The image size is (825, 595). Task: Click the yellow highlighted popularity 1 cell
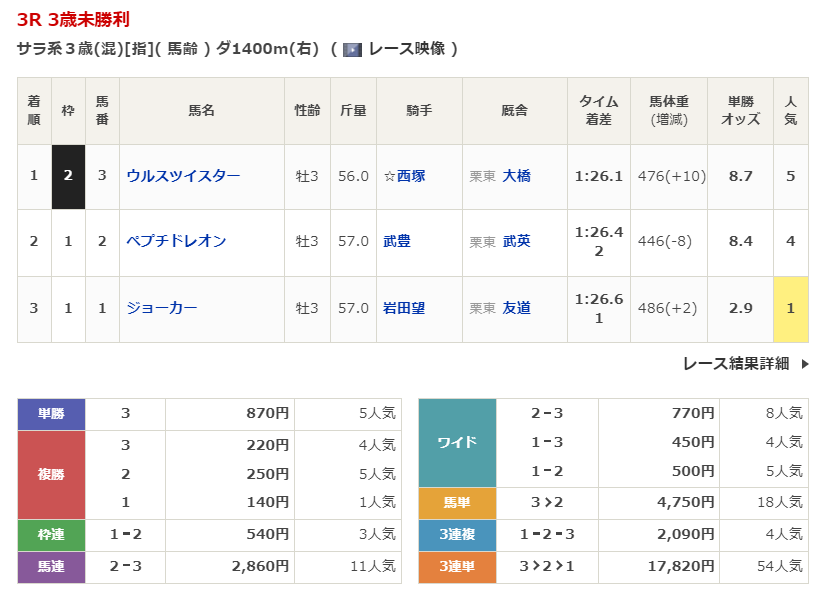[x=790, y=308]
